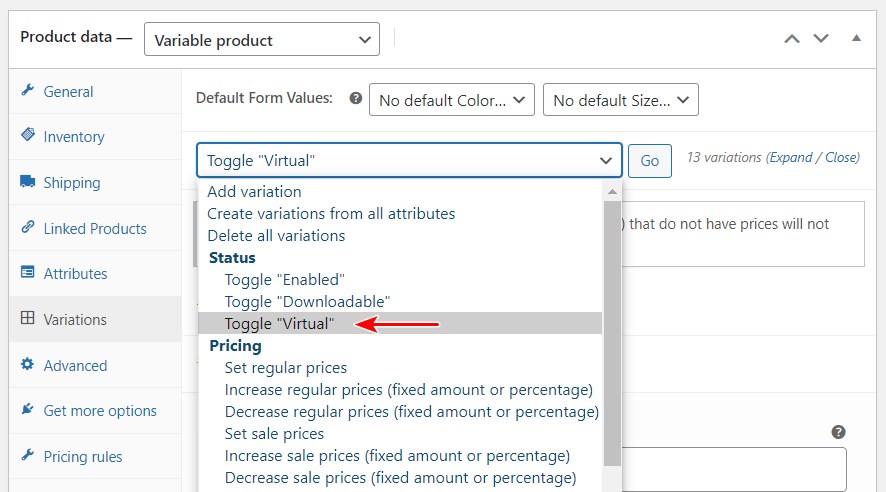Click the Get more options plug icon

(27, 409)
